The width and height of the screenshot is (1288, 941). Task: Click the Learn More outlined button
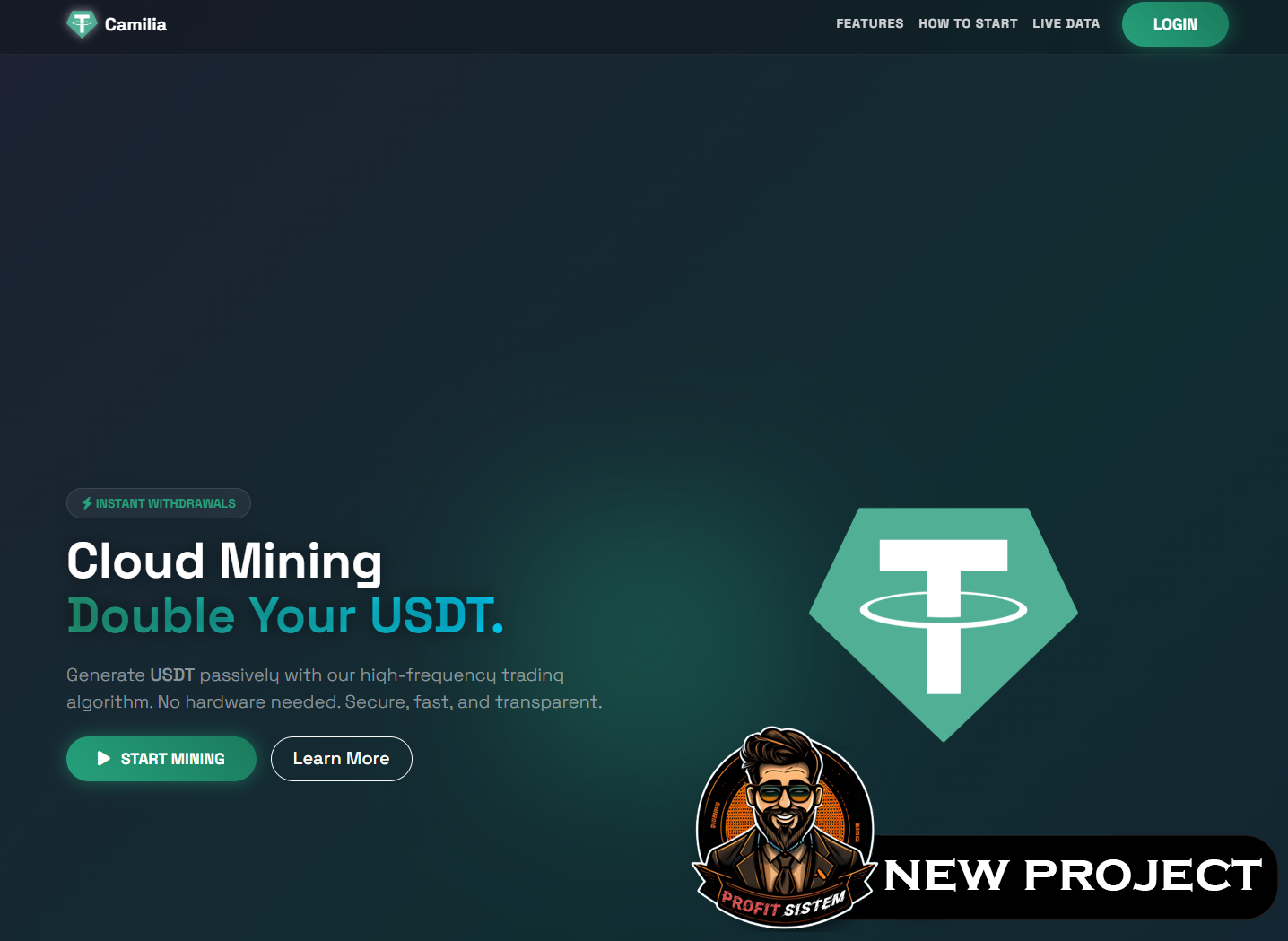coord(342,759)
